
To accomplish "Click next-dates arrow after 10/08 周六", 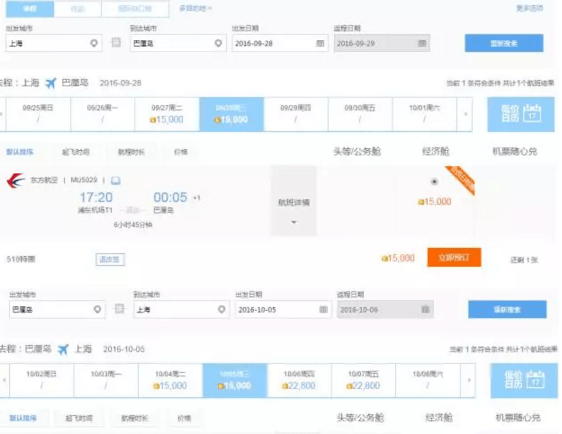I will click(469, 380).
